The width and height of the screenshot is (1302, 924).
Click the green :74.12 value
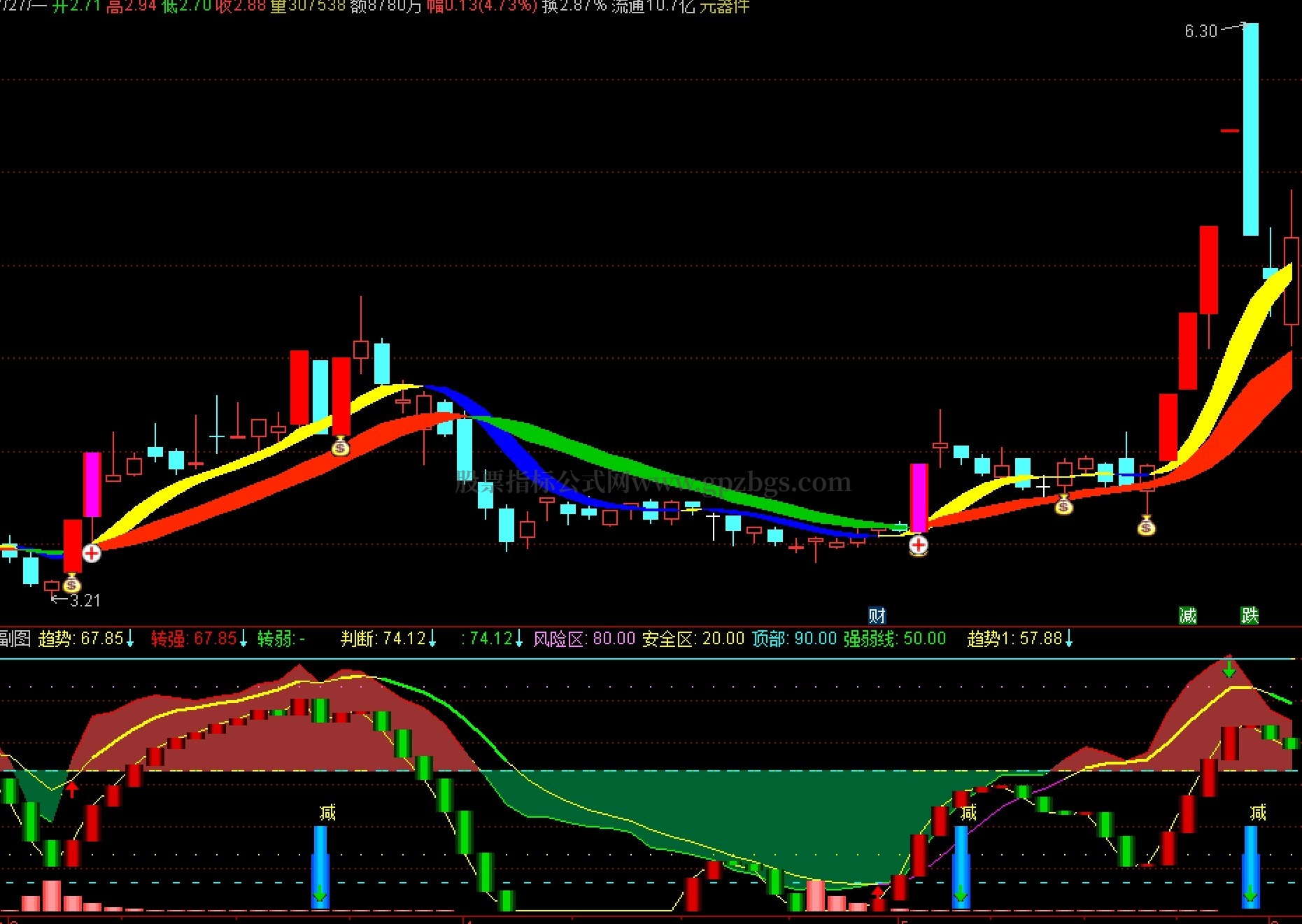pyautogui.click(x=492, y=639)
